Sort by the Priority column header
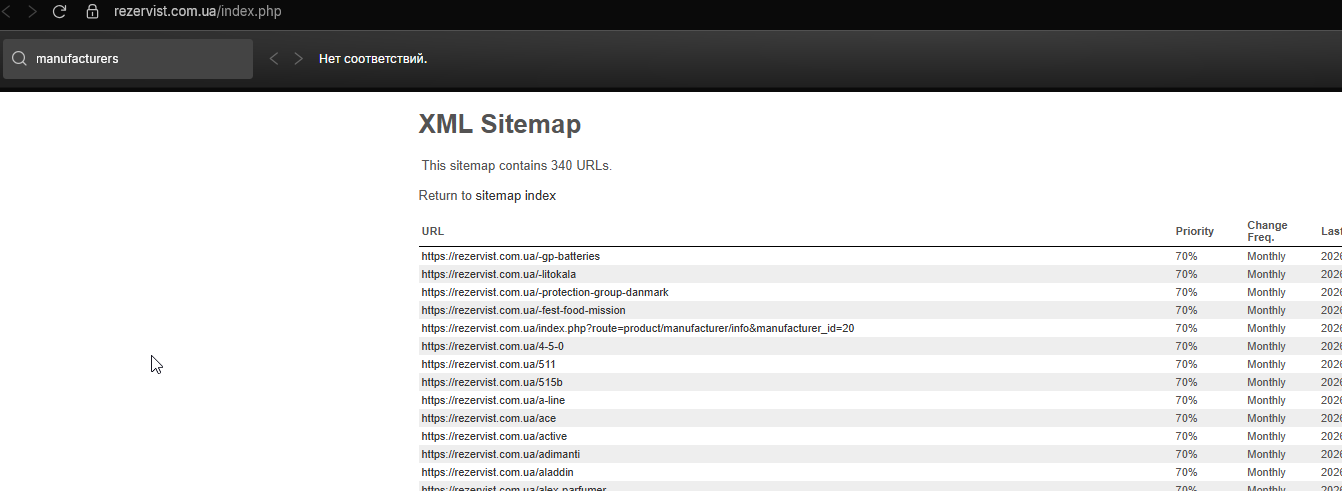 click(x=1194, y=232)
